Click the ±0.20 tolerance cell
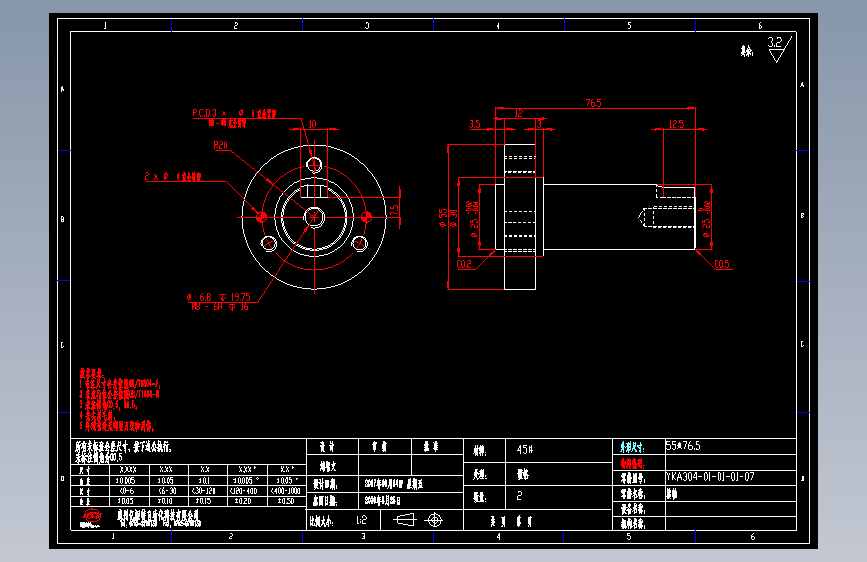Viewport: 867px width, 562px height. click(242, 501)
